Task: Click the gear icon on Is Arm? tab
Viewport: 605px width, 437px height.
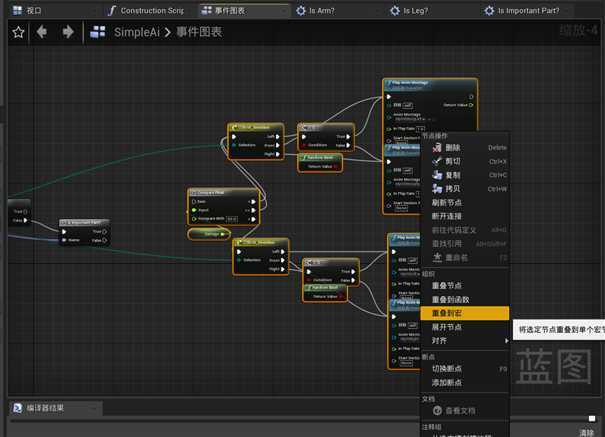Action: pyautogui.click(x=301, y=10)
